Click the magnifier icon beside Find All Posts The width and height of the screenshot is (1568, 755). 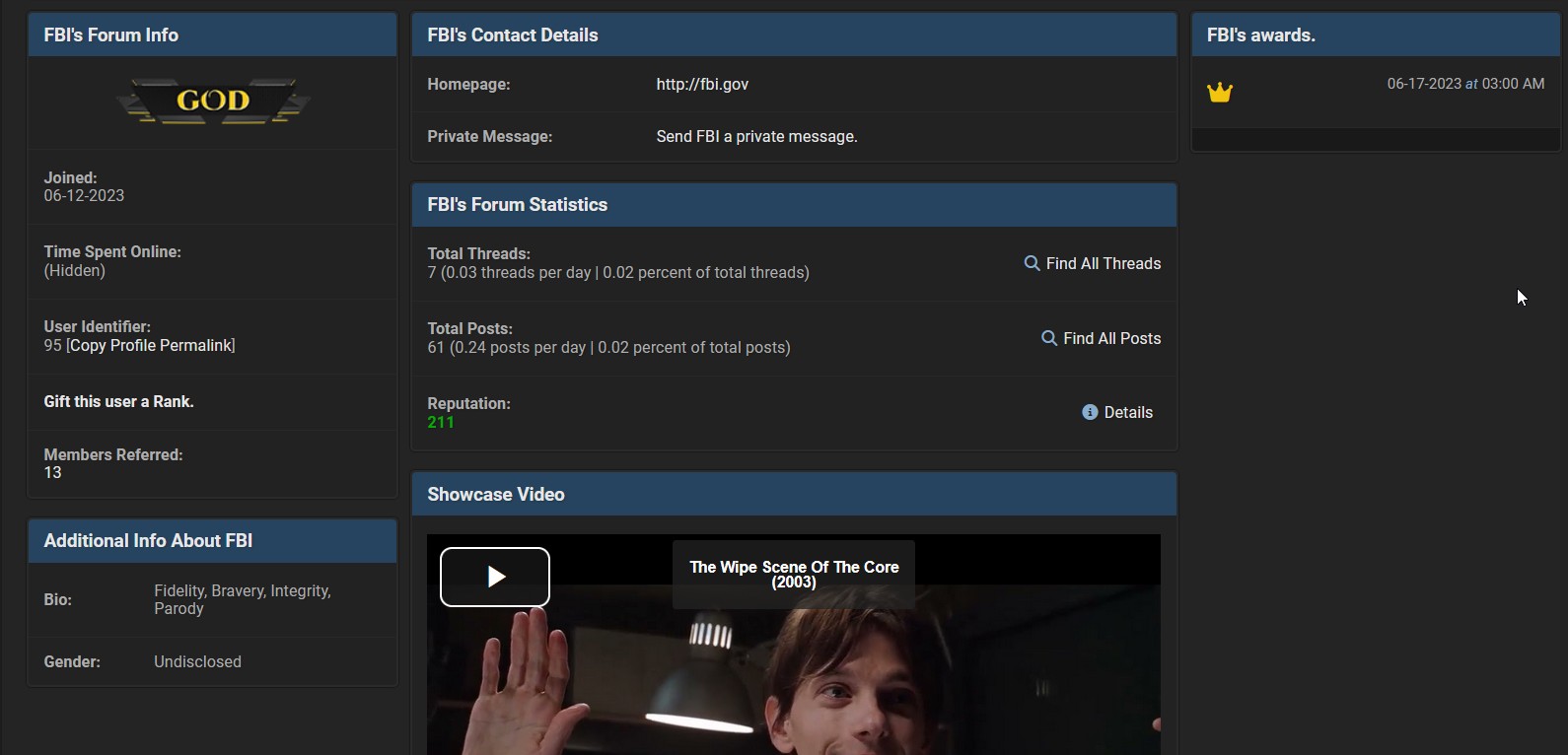coord(1049,338)
